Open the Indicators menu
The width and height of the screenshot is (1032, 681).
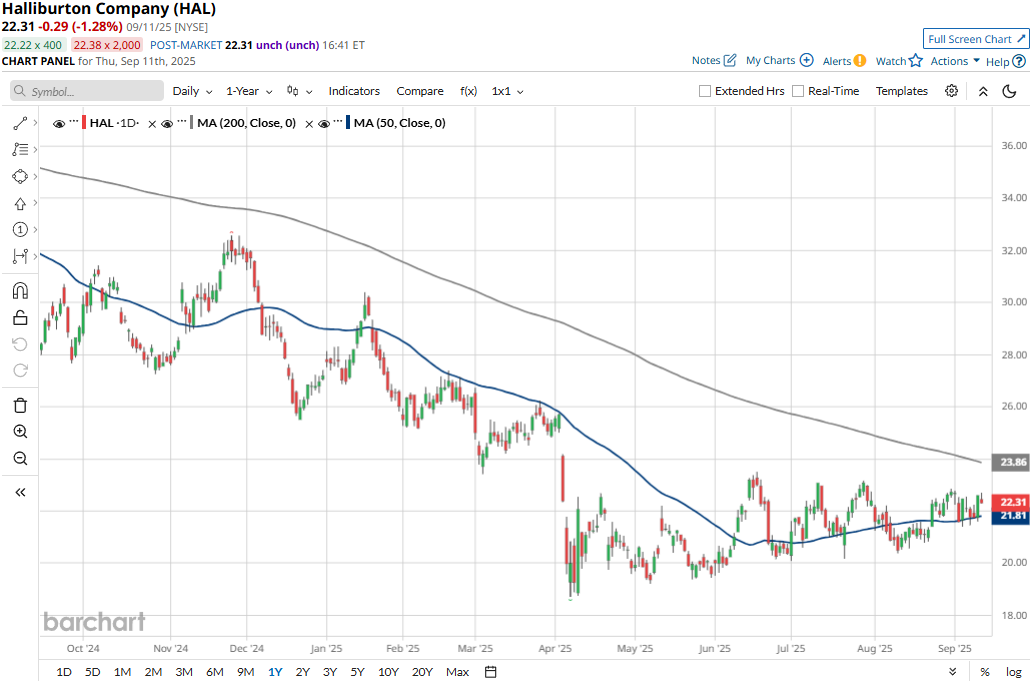(354, 91)
